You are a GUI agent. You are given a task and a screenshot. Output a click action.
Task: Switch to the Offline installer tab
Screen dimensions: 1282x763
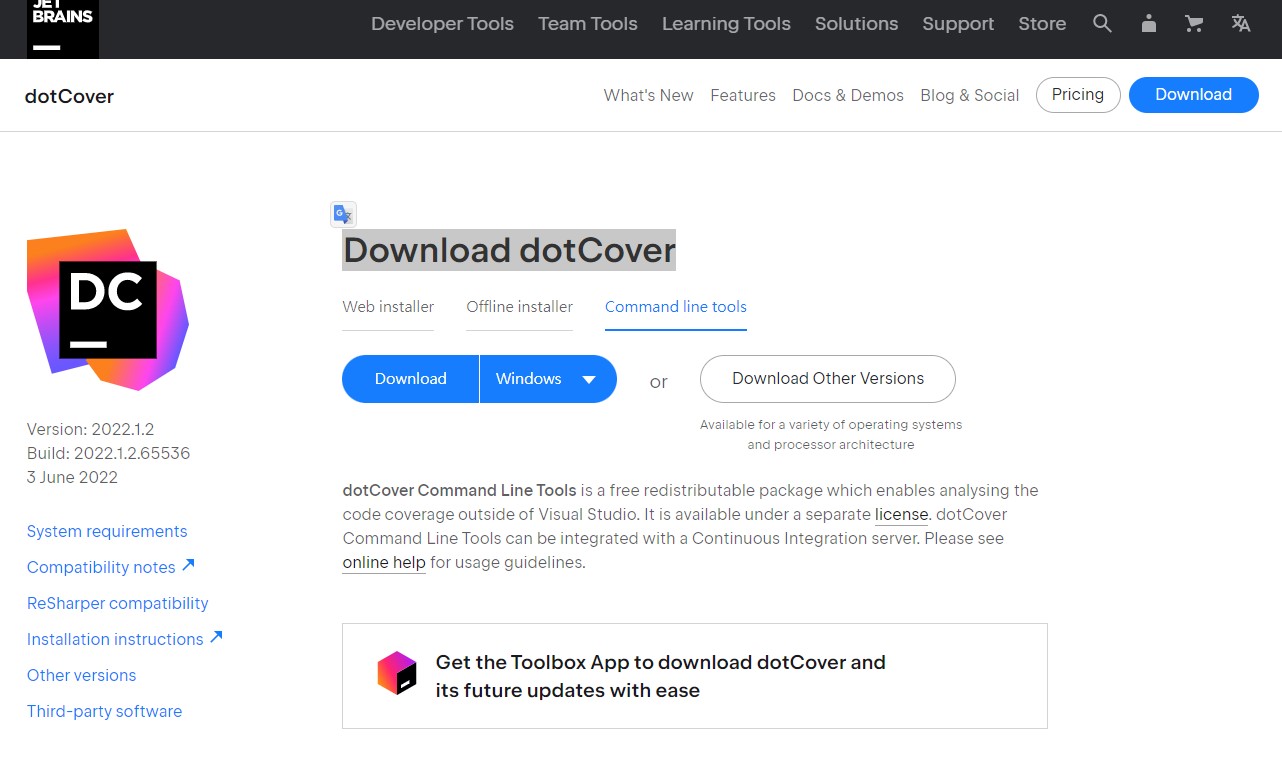(x=519, y=307)
